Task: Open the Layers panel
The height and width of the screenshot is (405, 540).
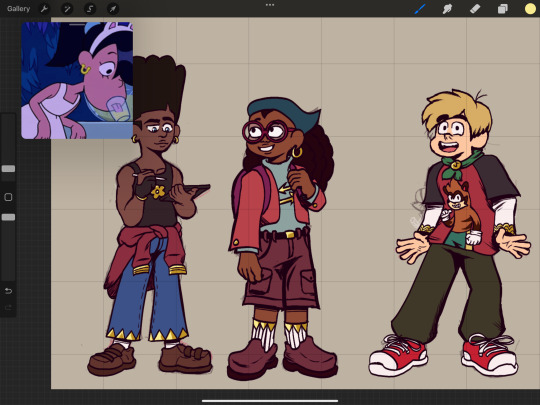Action: [x=502, y=9]
